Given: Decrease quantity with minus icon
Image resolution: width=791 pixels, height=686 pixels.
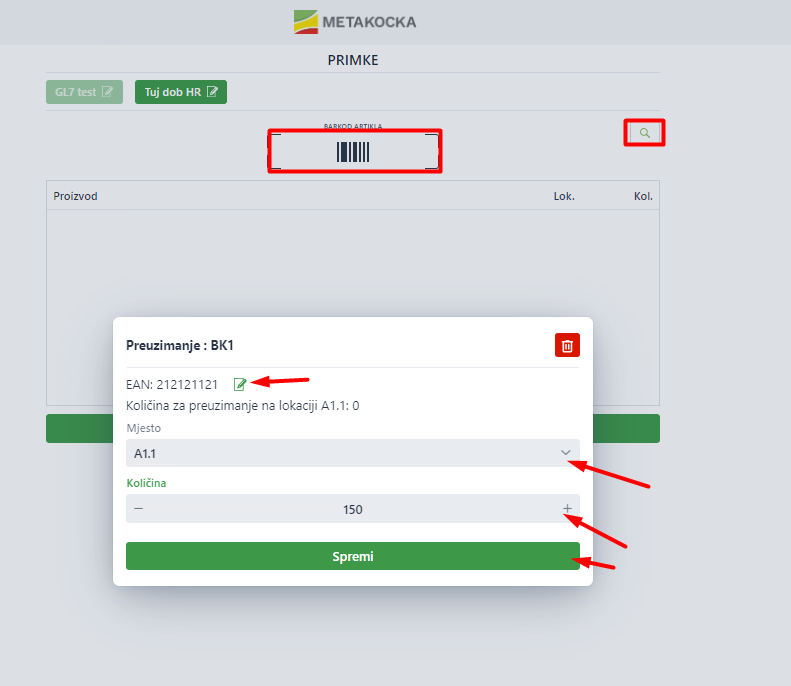Looking at the screenshot, I should (x=138, y=508).
